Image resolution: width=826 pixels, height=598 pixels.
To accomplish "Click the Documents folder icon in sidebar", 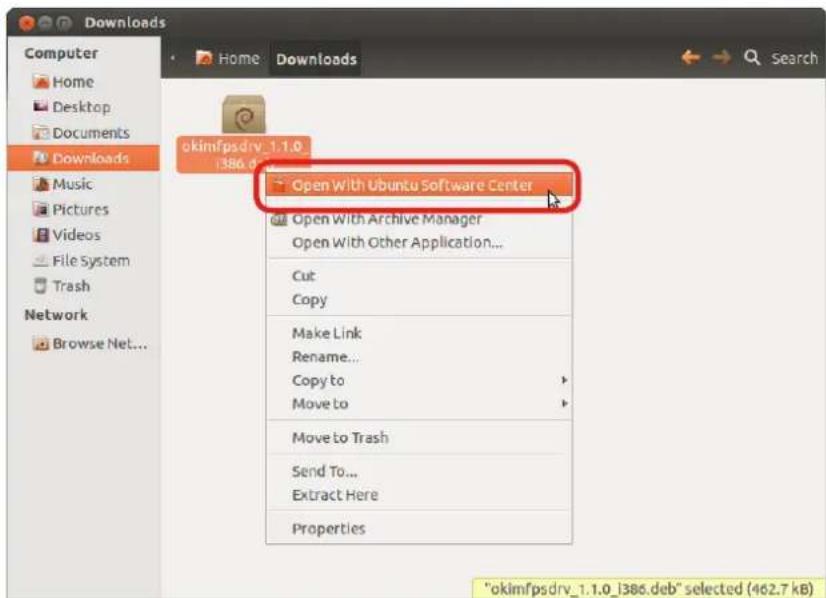I will pyautogui.click(x=41, y=132).
